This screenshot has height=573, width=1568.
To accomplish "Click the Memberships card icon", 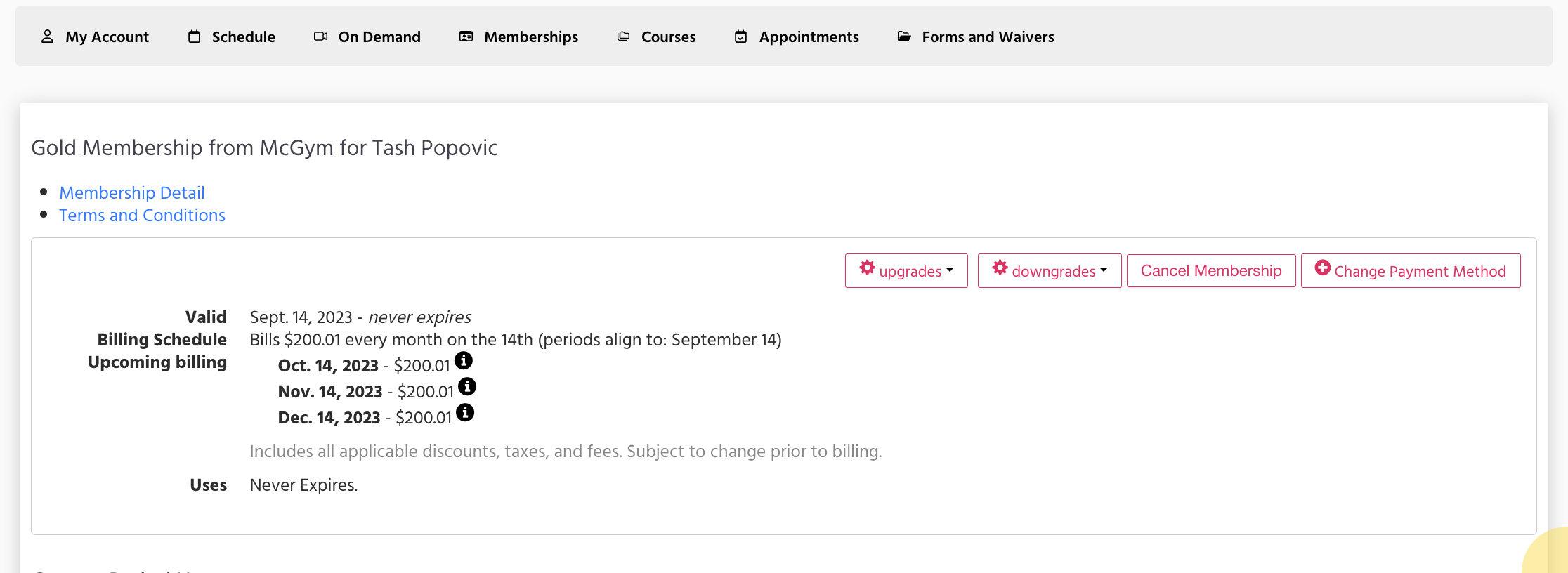I will 466,37.
